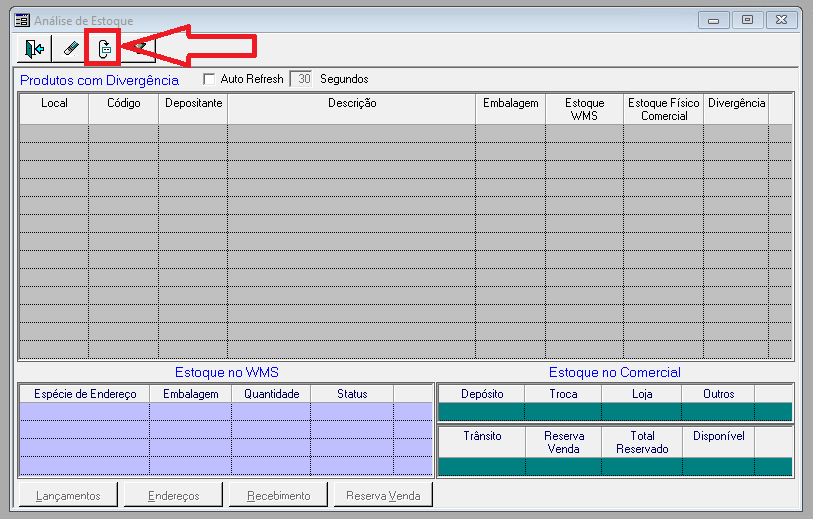Click the Status column header
The image size is (813, 519).
point(352,394)
